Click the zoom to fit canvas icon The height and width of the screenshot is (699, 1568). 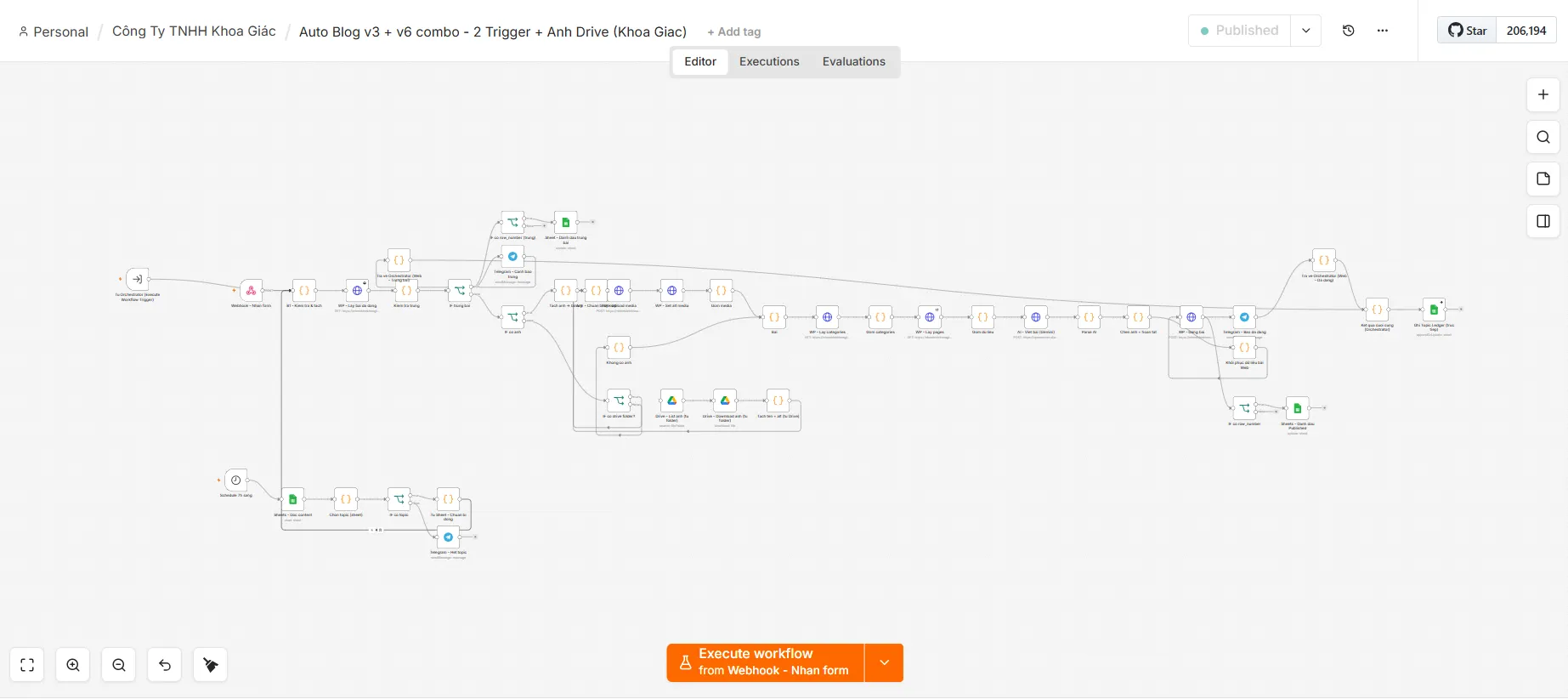click(27, 665)
